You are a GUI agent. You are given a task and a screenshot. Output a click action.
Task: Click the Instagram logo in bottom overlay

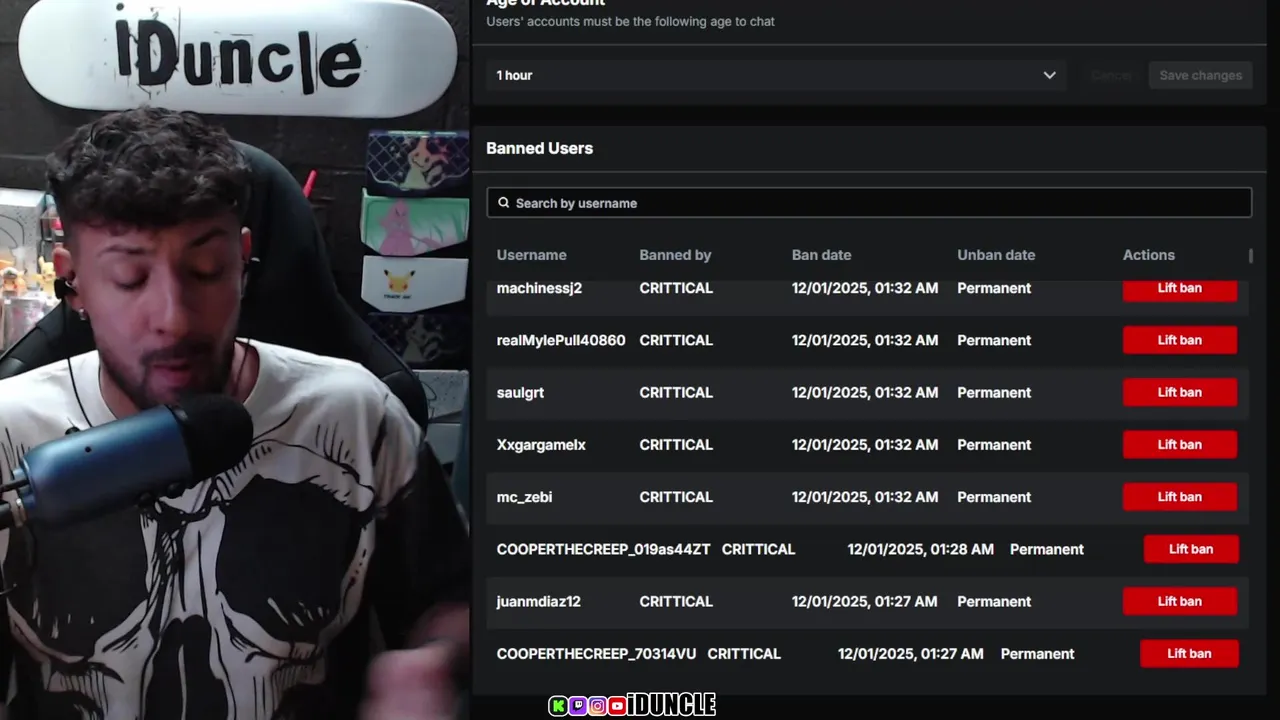coord(597,706)
